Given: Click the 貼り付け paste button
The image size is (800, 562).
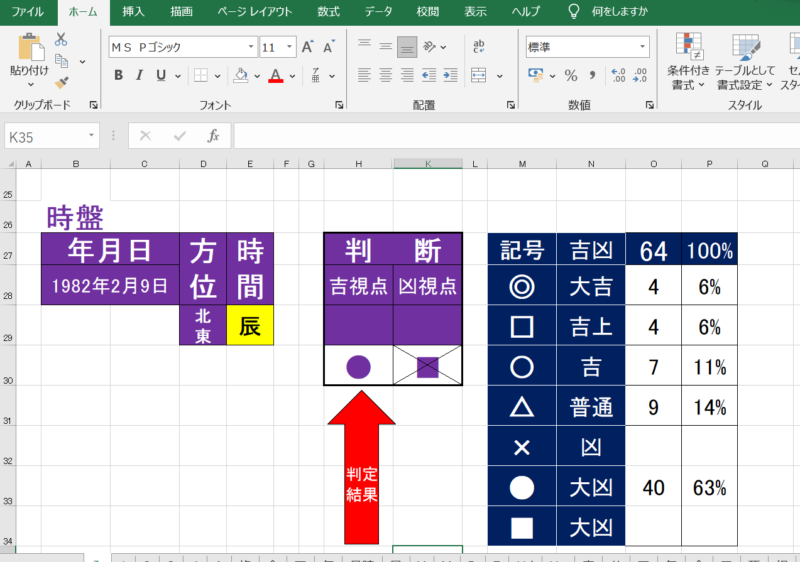Looking at the screenshot, I should tap(28, 58).
